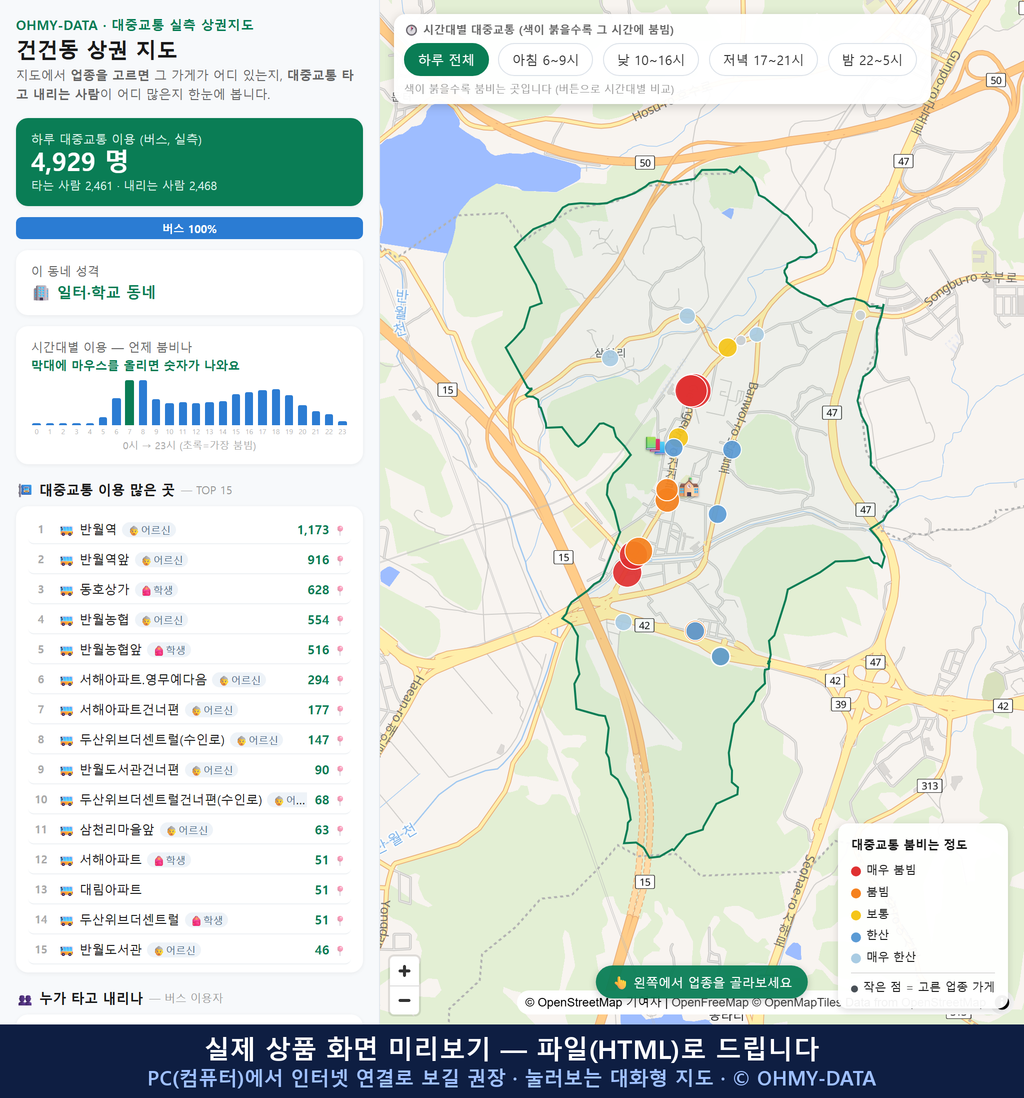Zoom in with the map plus button
This screenshot has width=1024, height=1098.
(404, 971)
